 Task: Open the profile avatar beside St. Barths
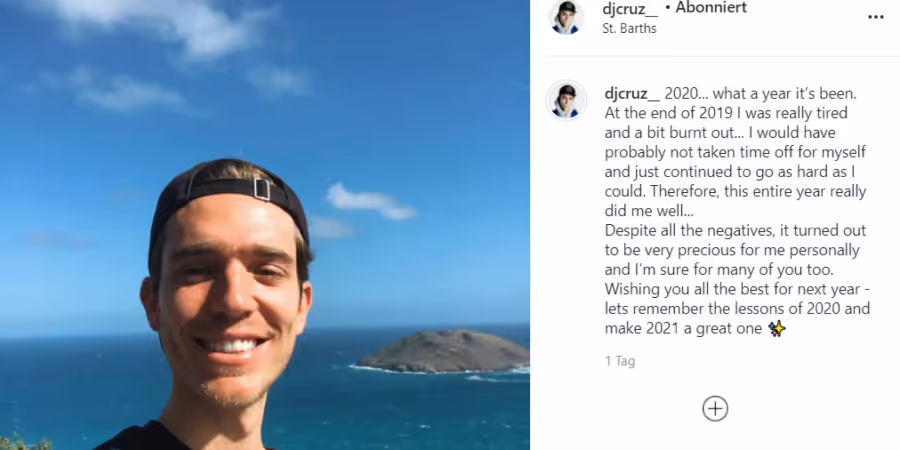[567, 16]
